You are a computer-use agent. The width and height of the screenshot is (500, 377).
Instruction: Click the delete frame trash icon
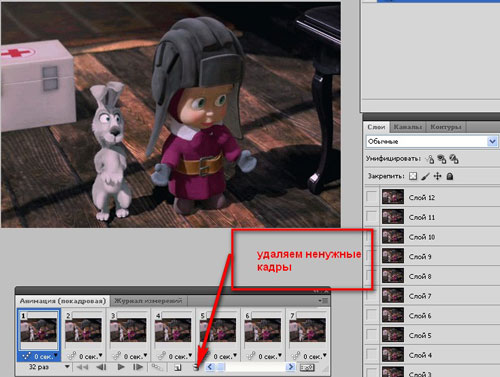click(196, 367)
